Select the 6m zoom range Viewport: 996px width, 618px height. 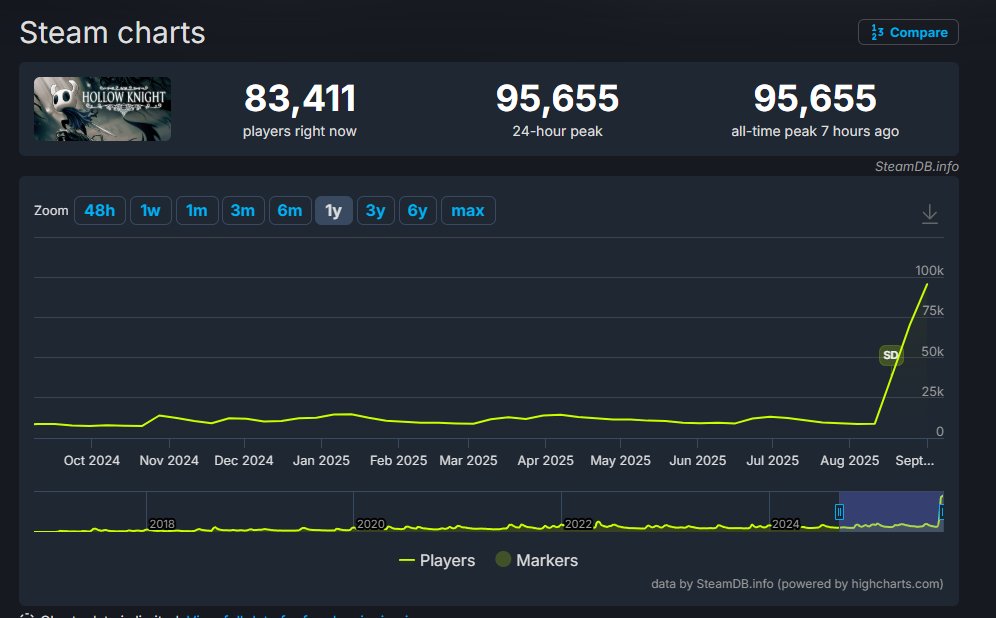(x=290, y=211)
